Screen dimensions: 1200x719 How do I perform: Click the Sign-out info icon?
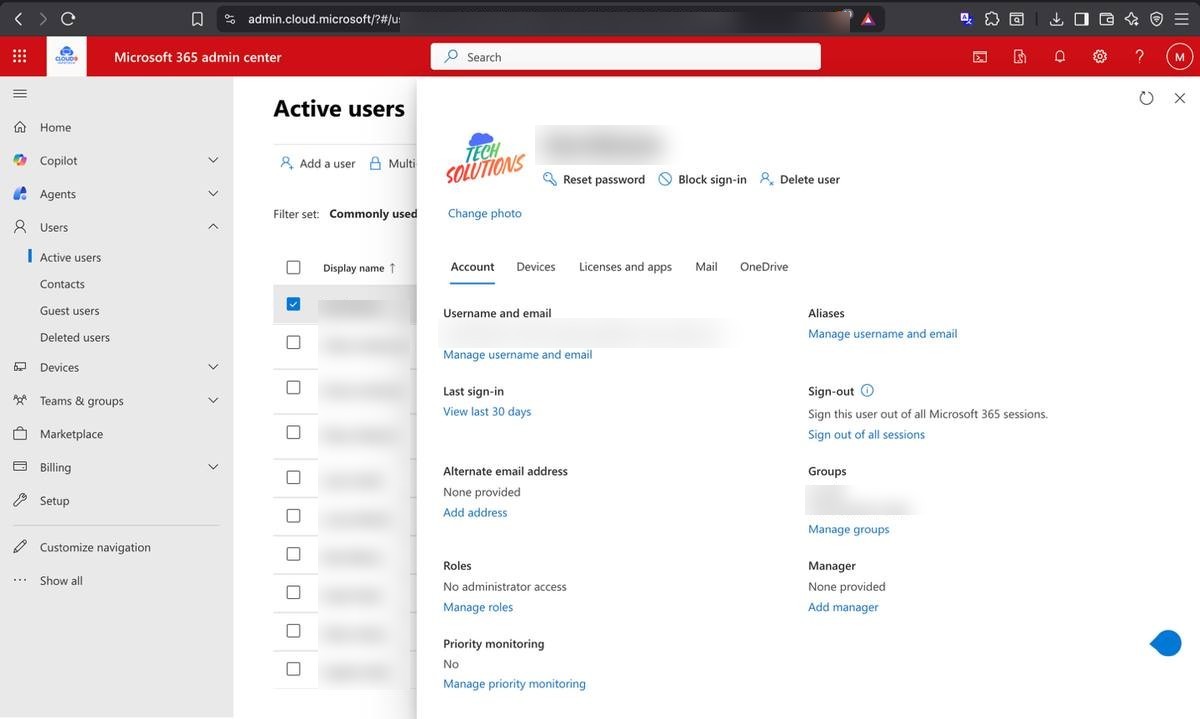867,391
